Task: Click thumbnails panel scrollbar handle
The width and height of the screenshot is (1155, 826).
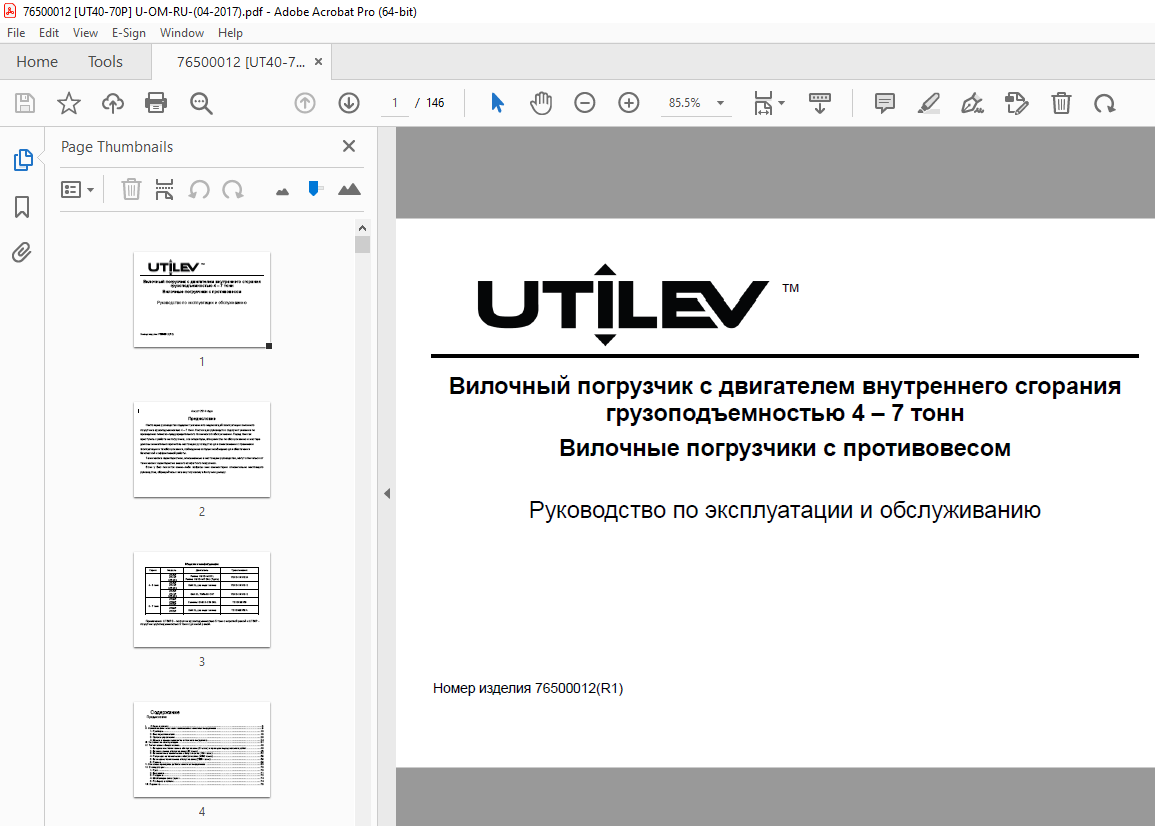Action: 362,245
